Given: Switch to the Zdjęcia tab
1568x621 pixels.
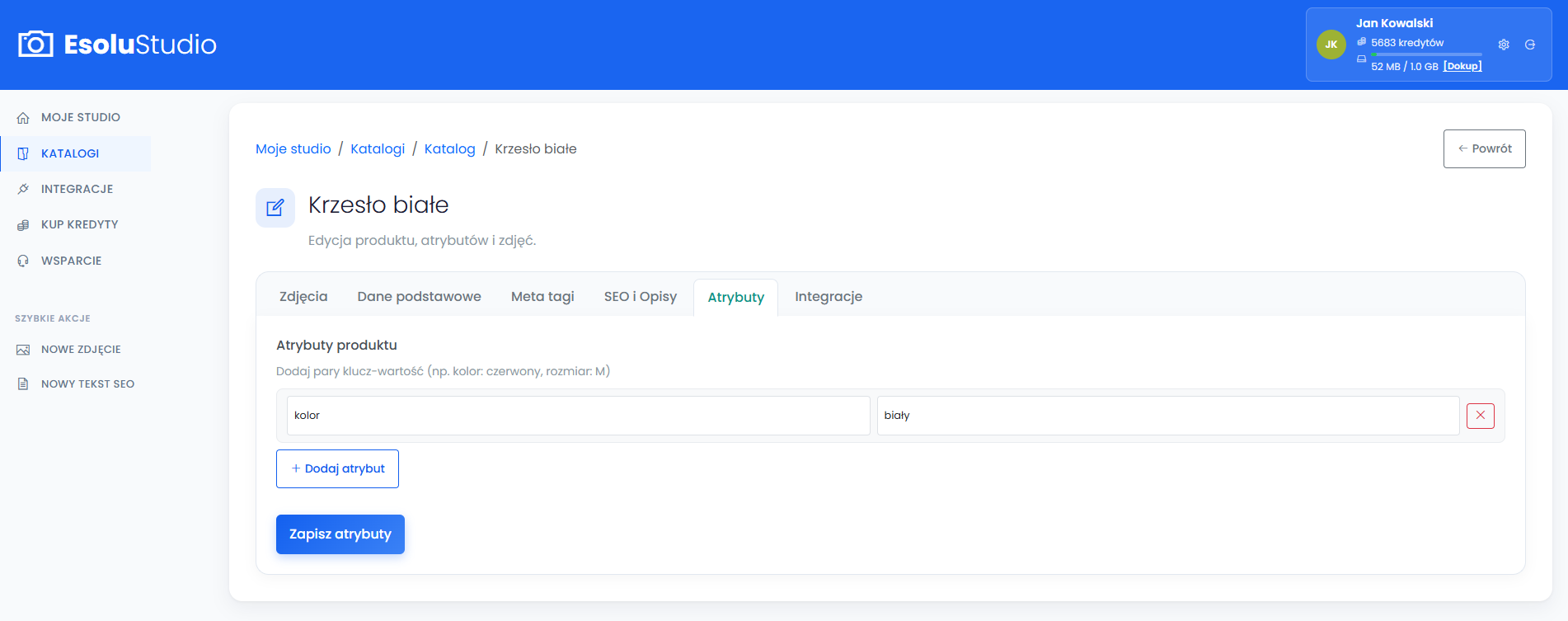Looking at the screenshot, I should [303, 297].
